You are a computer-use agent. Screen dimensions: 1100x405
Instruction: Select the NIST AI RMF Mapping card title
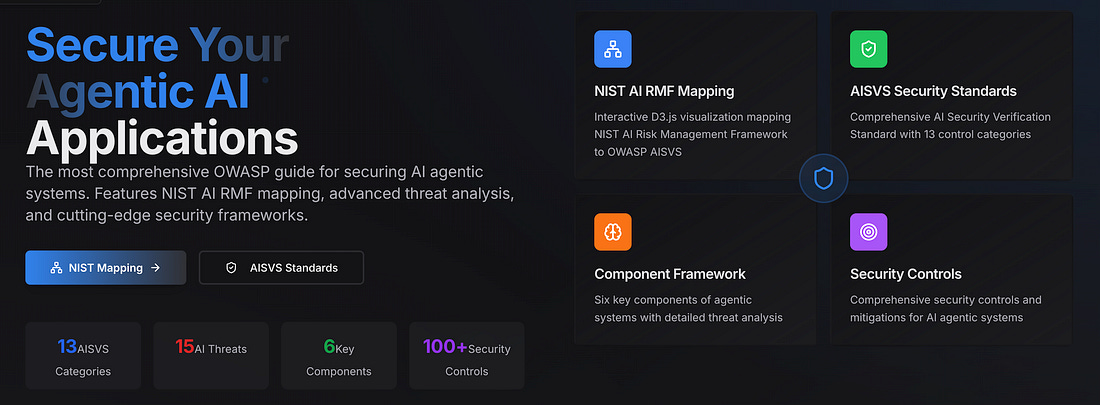coord(664,91)
